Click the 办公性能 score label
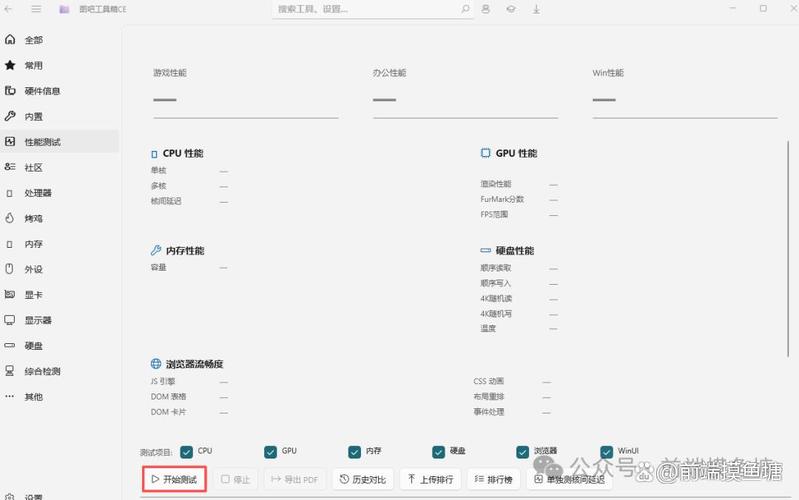Screen dimensions: 799x500 pyautogui.click(x=389, y=73)
